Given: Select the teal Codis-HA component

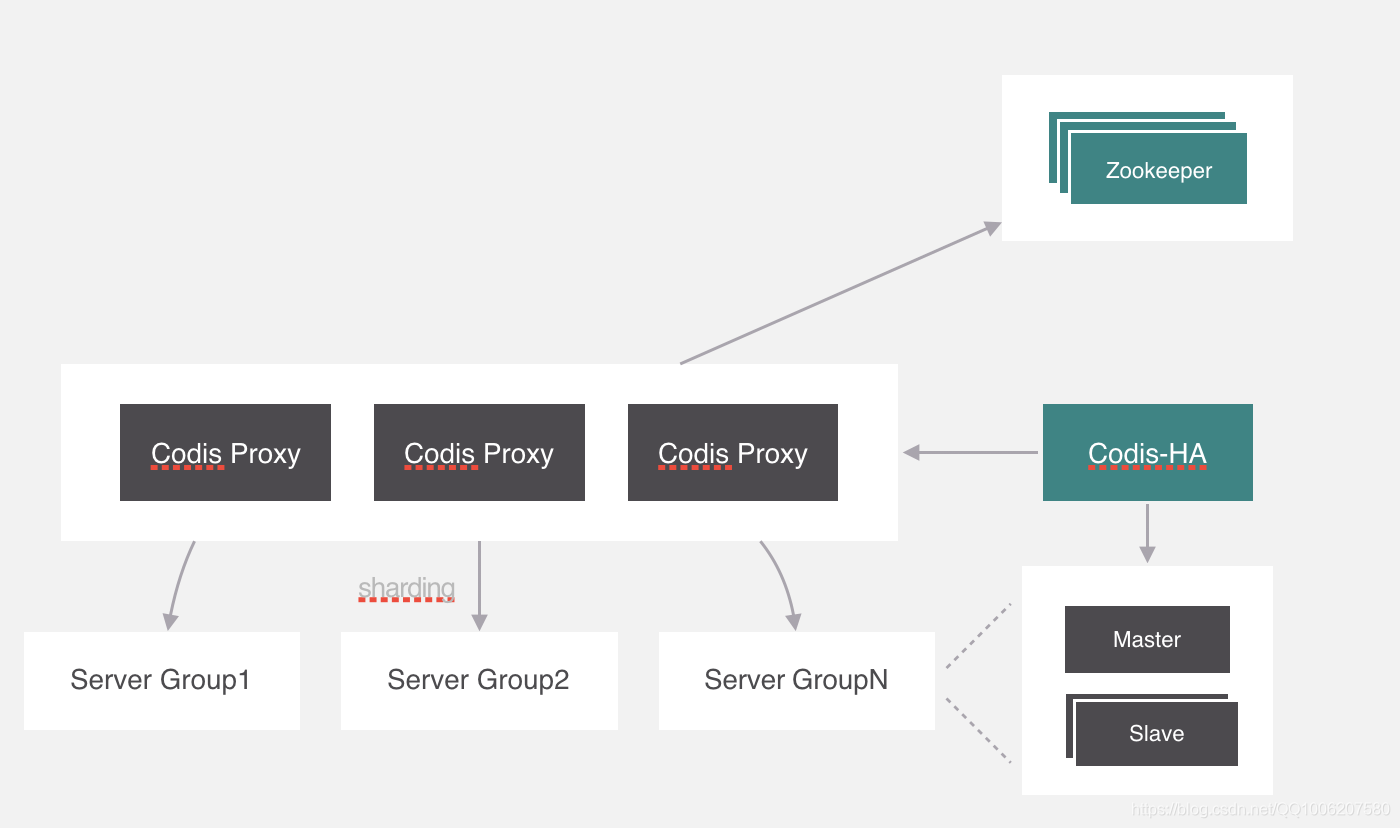Looking at the screenshot, I should pos(1147,452).
